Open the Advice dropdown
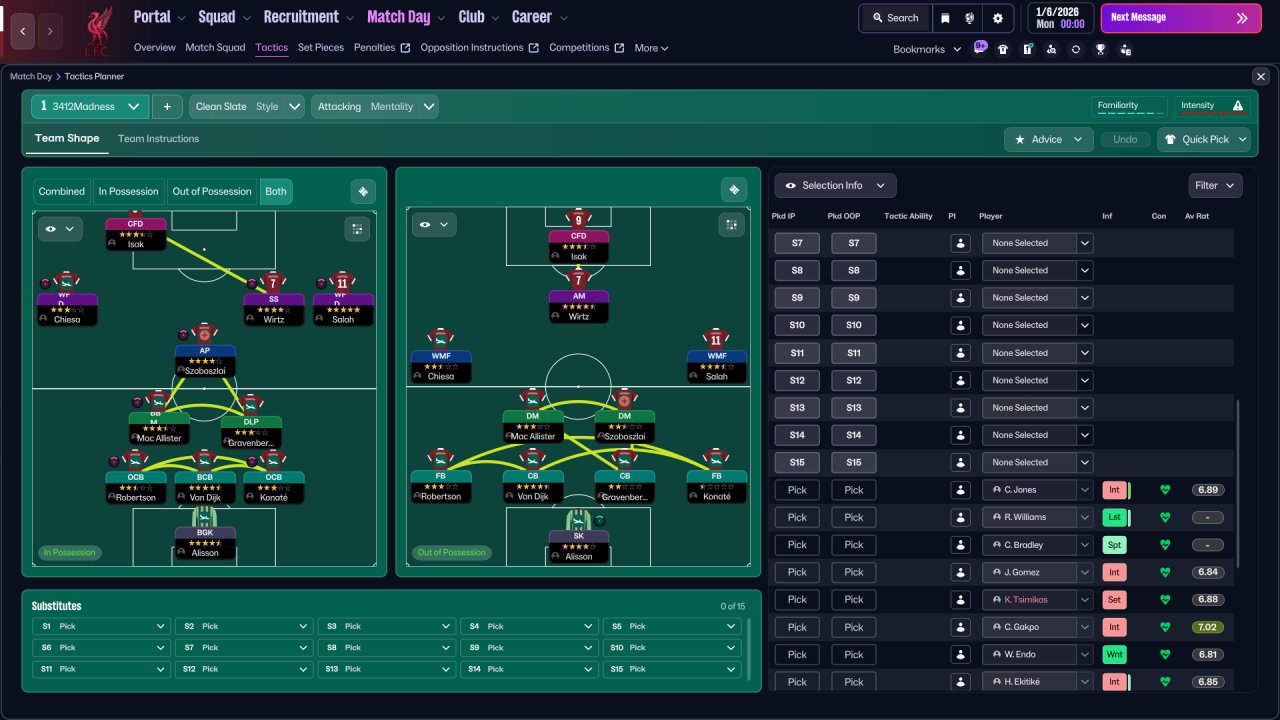Image resolution: width=1280 pixels, height=720 pixels. click(x=1048, y=139)
